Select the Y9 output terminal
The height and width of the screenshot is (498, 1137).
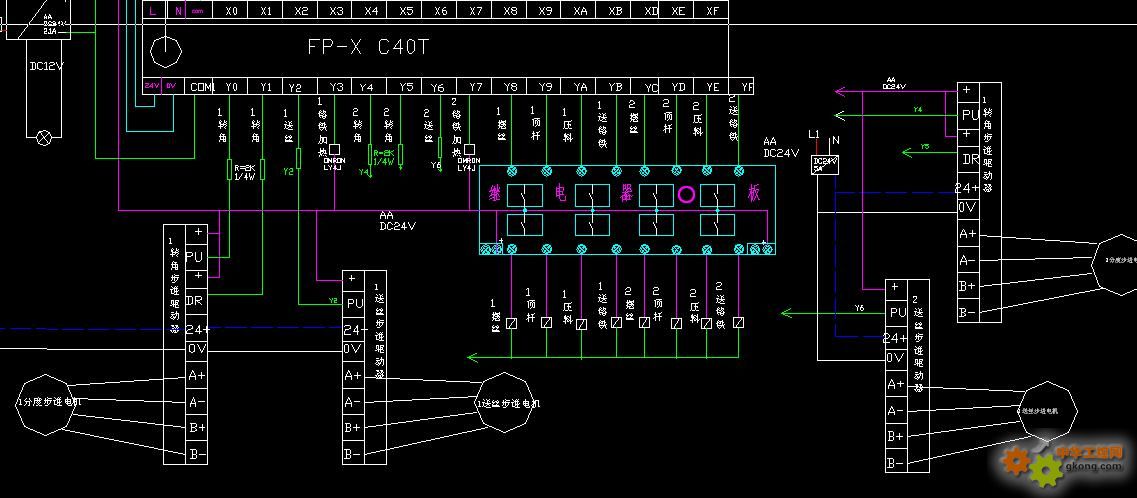coord(545,86)
